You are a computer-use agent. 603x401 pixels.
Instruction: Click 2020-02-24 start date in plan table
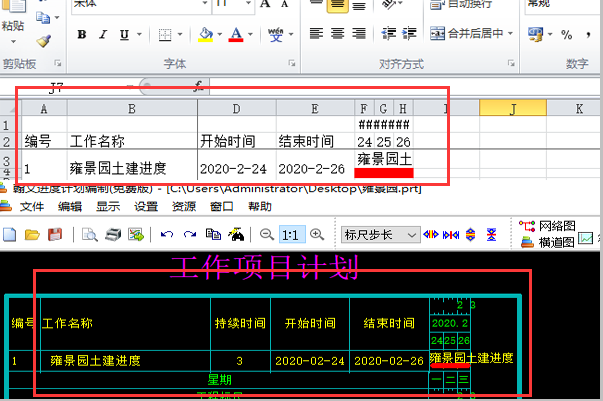click(310, 361)
